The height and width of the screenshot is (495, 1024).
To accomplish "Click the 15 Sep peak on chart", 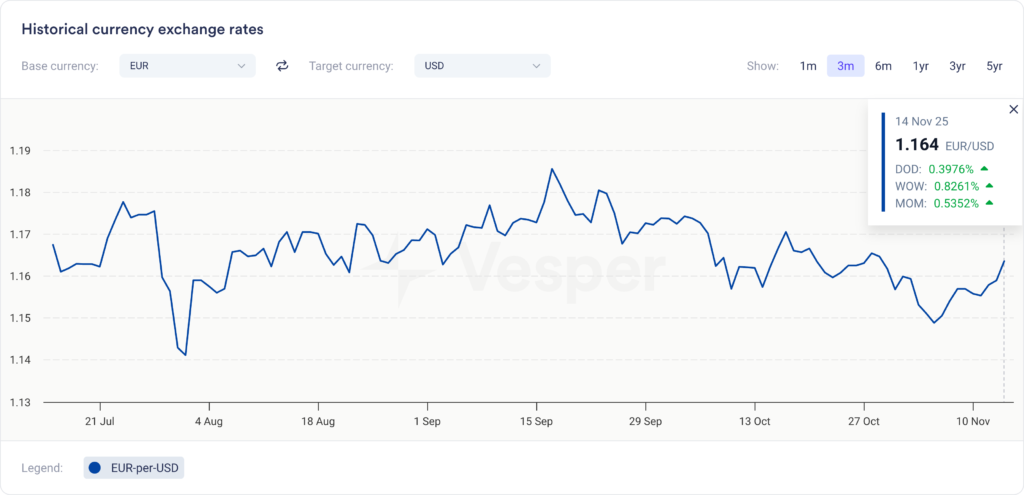I will 552,169.
